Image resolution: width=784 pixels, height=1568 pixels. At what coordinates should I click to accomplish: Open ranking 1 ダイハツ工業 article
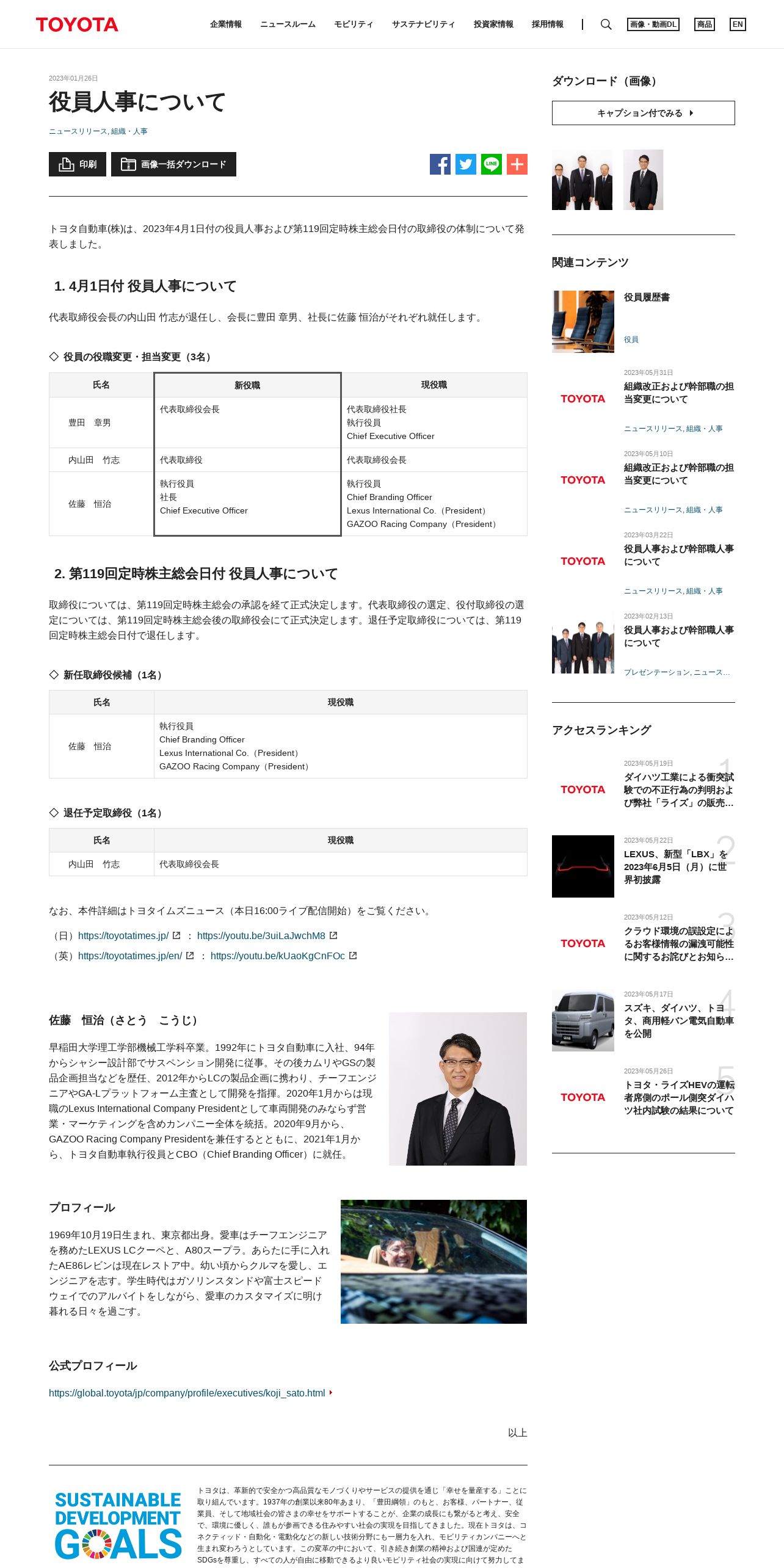tap(678, 790)
